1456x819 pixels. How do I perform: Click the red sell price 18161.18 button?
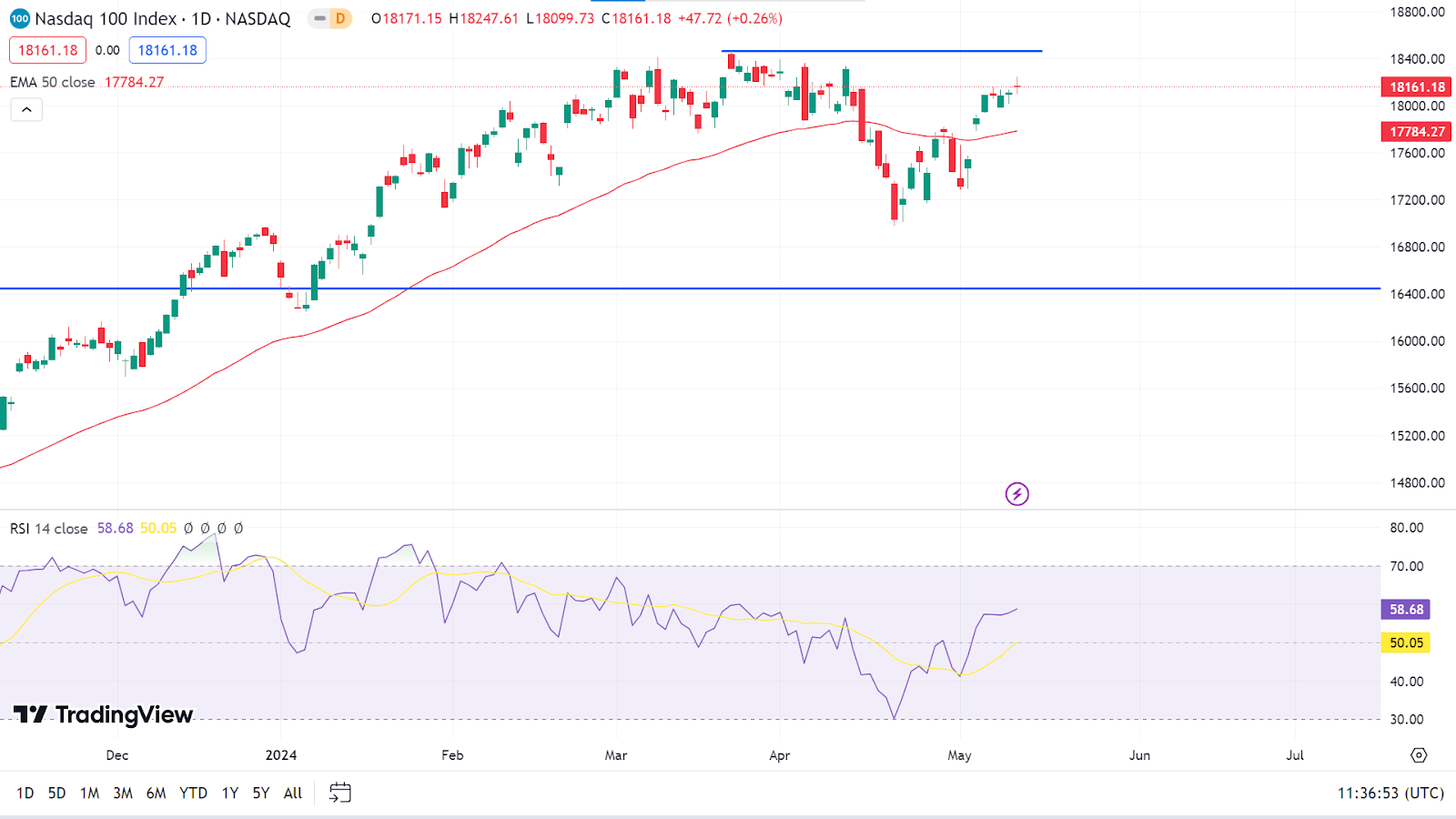pos(48,50)
